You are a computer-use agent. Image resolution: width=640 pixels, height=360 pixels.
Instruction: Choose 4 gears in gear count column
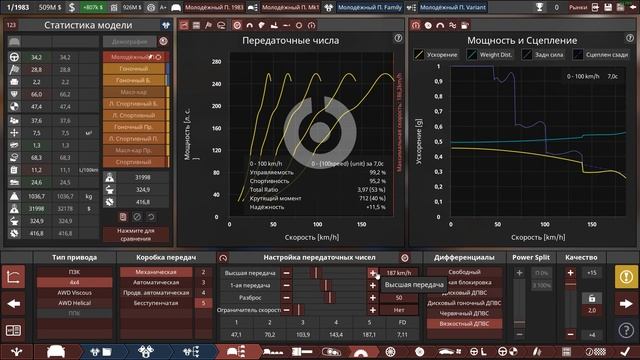click(203, 293)
